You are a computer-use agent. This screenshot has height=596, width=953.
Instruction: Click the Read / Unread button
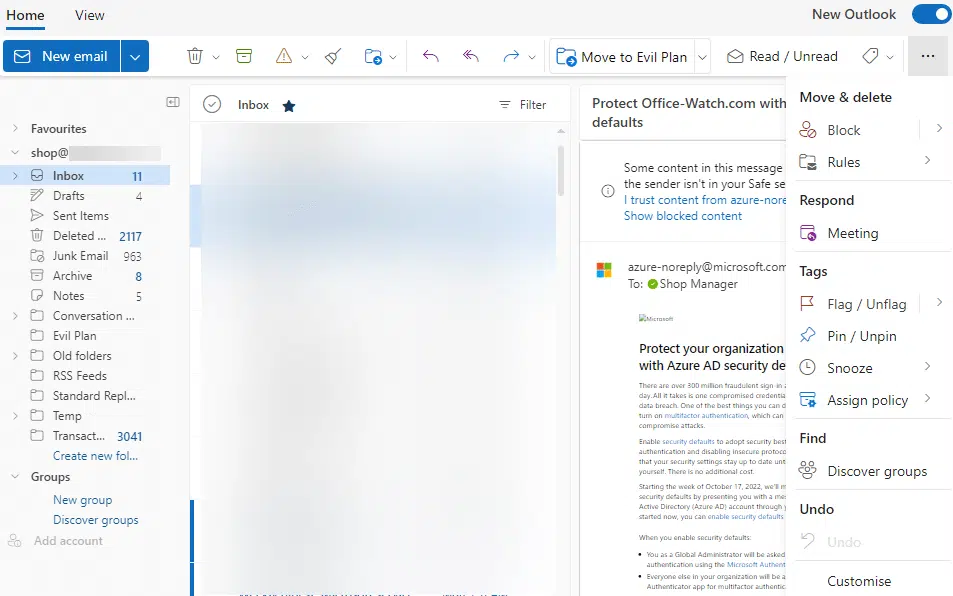tap(782, 57)
